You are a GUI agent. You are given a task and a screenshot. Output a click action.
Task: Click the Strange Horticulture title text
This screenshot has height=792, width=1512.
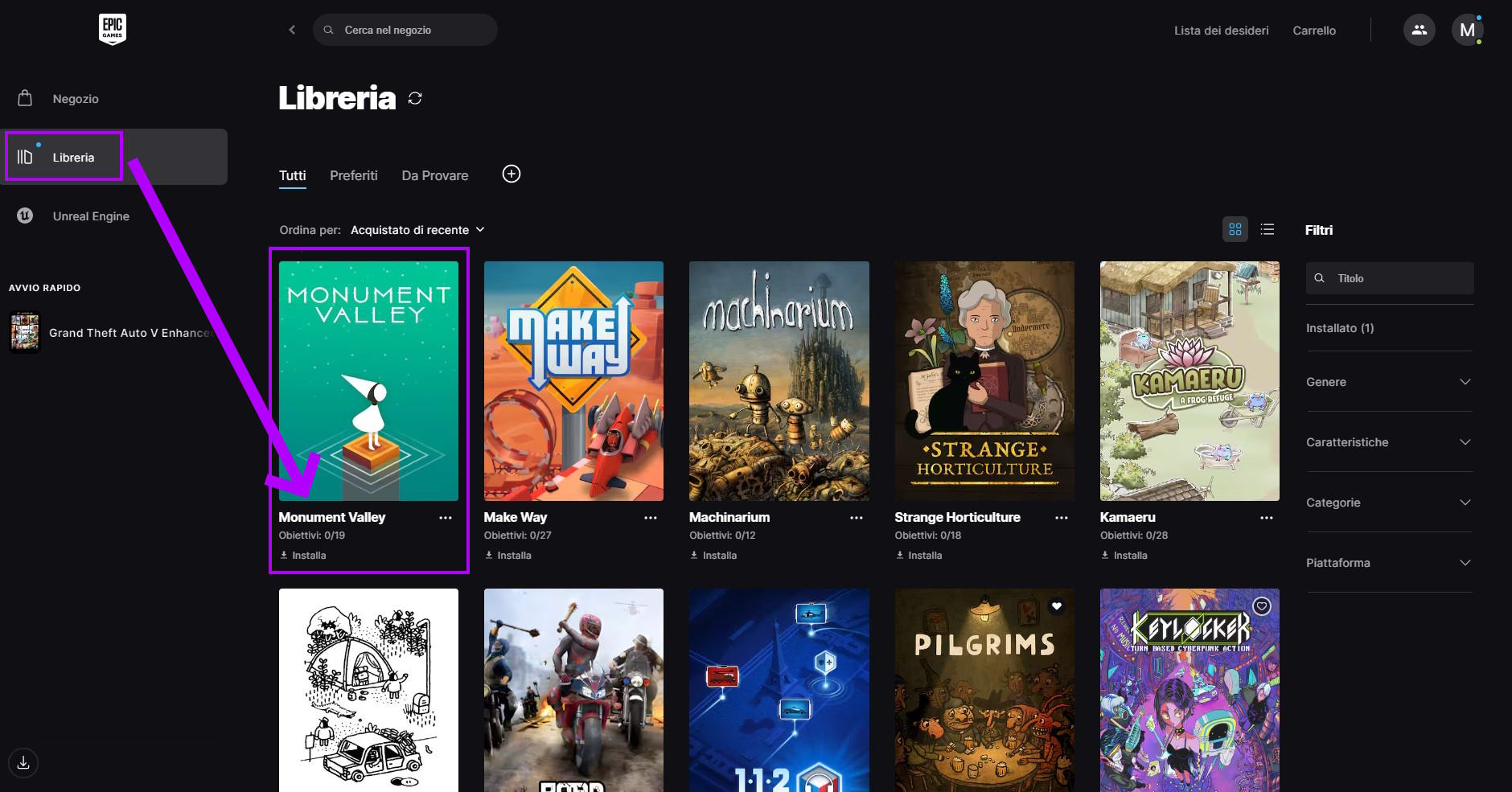[957, 517]
